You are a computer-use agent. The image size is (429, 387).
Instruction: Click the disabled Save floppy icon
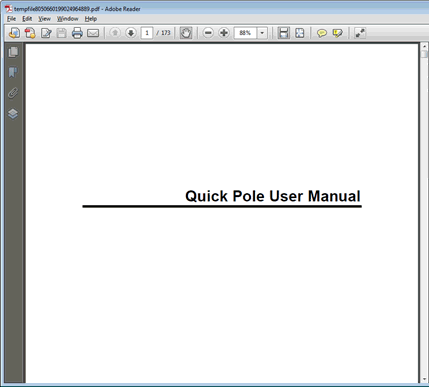tap(61, 33)
